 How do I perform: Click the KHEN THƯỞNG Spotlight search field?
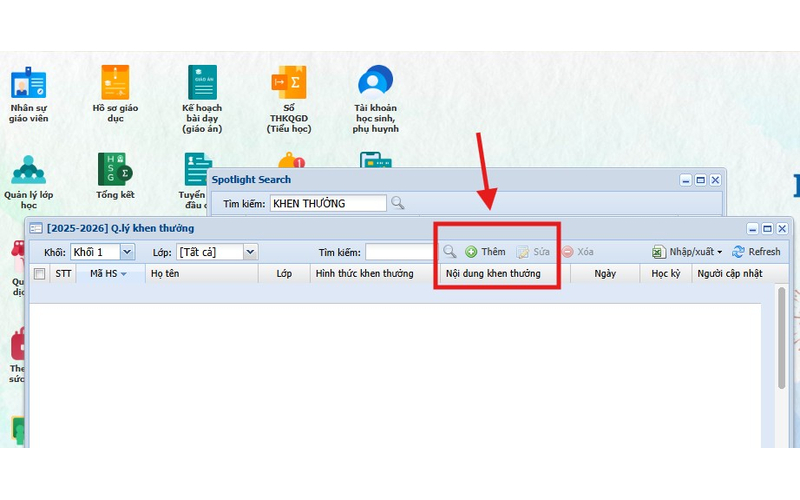328,204
